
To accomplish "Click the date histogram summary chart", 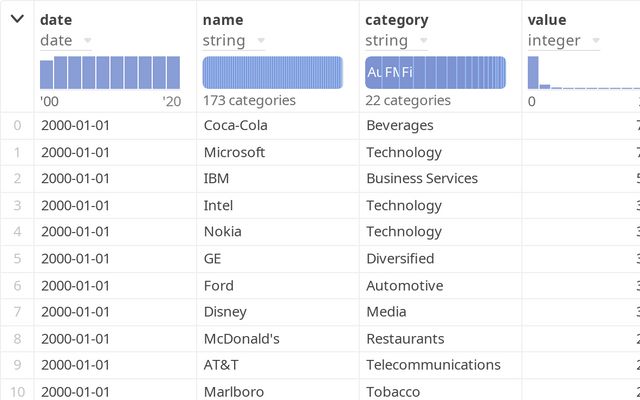I will coord(110,72).
